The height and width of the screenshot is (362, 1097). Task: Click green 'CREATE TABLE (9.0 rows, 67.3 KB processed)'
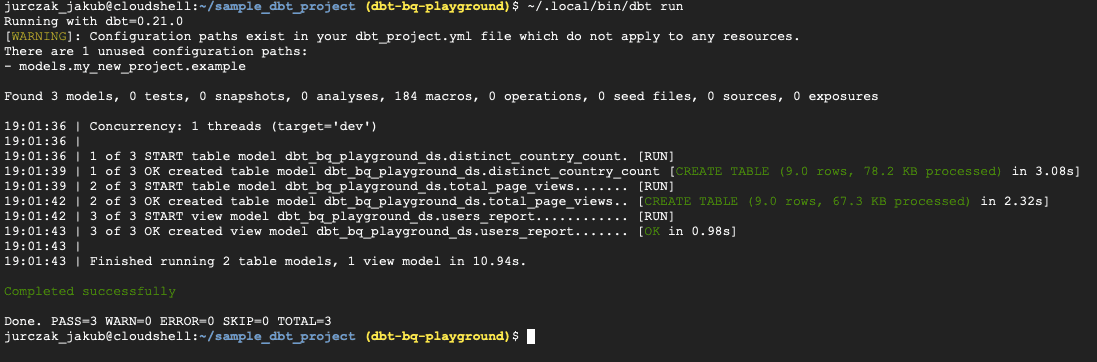click(x=807, y=202)
